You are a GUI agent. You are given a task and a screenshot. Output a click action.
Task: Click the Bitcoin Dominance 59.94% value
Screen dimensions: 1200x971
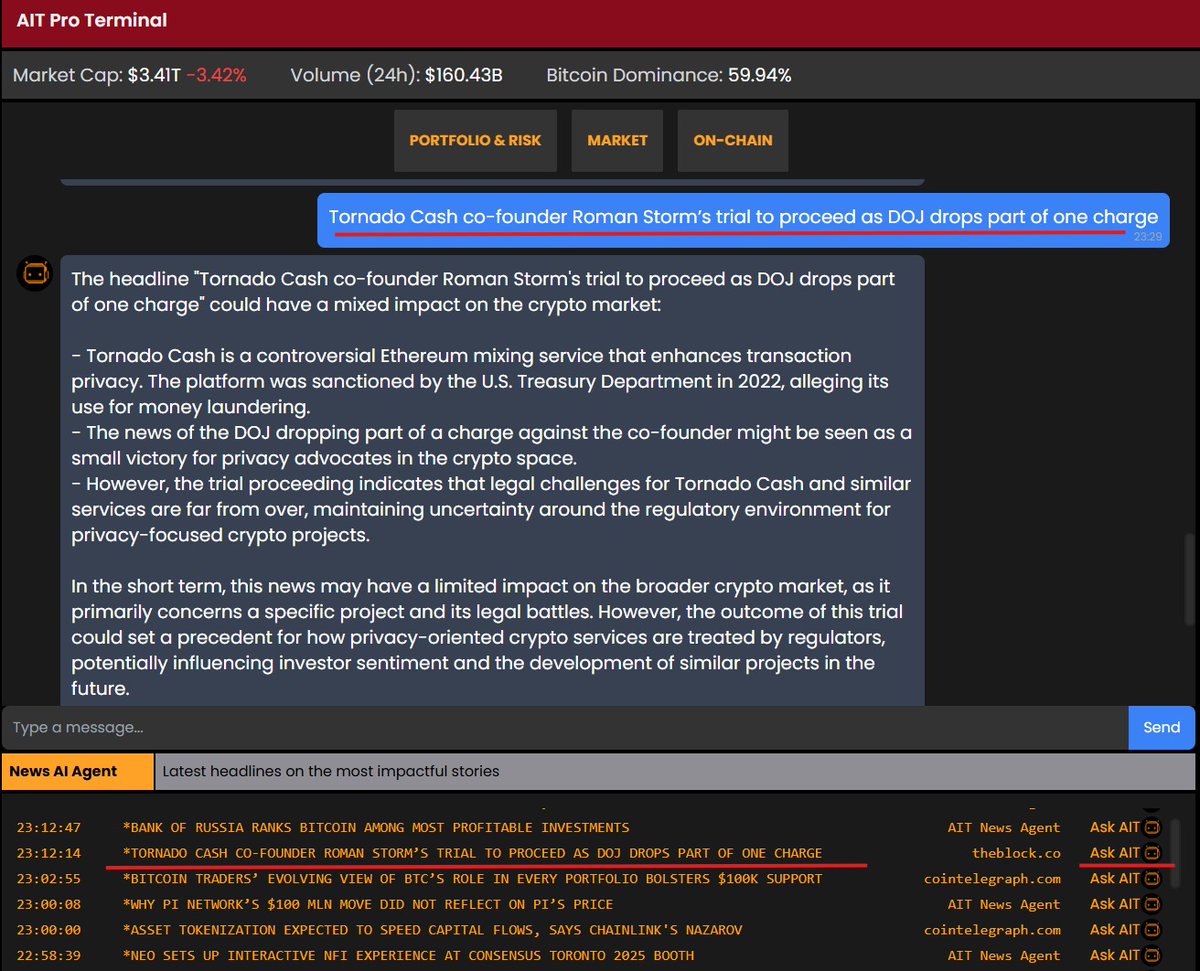click(x=758, y=75)
